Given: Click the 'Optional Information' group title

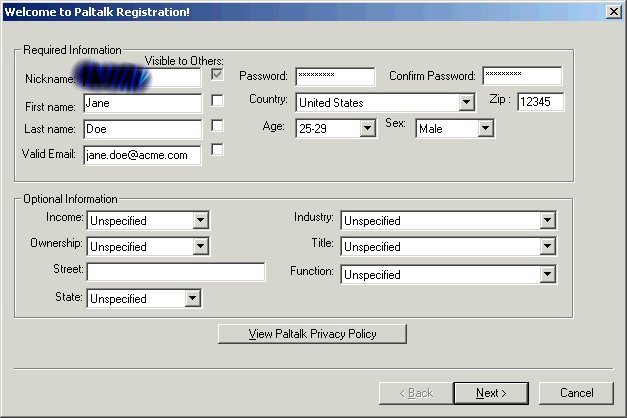Looking at the screenshot, I should coord(70,199).
